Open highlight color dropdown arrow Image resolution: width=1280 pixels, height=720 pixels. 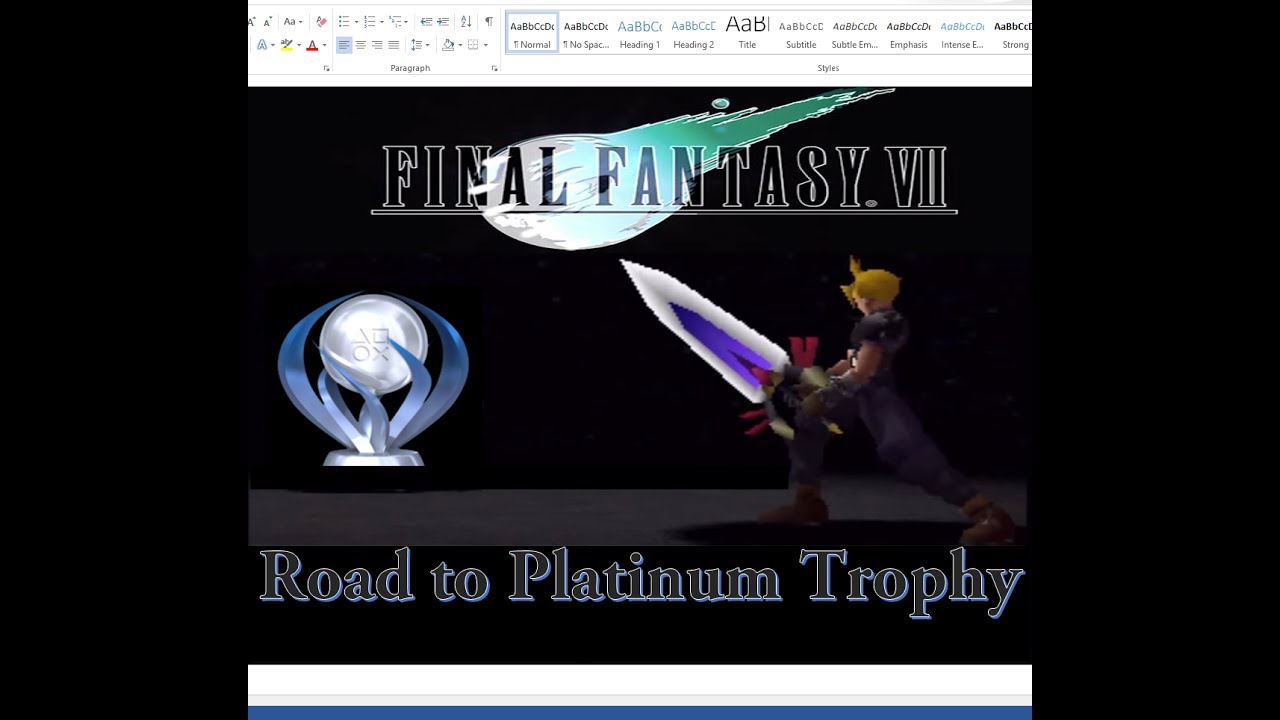299,45
